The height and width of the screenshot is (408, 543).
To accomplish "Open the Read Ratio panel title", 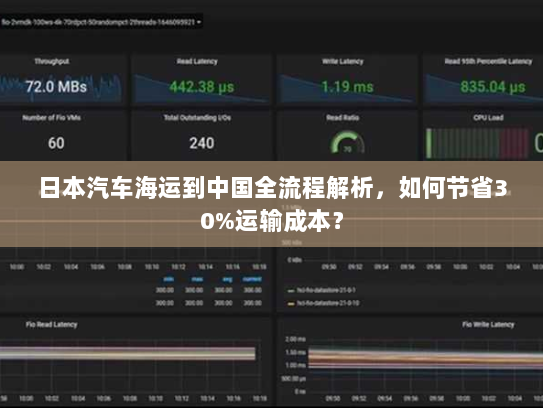I will pyautogui.click(x=342, y=118).
